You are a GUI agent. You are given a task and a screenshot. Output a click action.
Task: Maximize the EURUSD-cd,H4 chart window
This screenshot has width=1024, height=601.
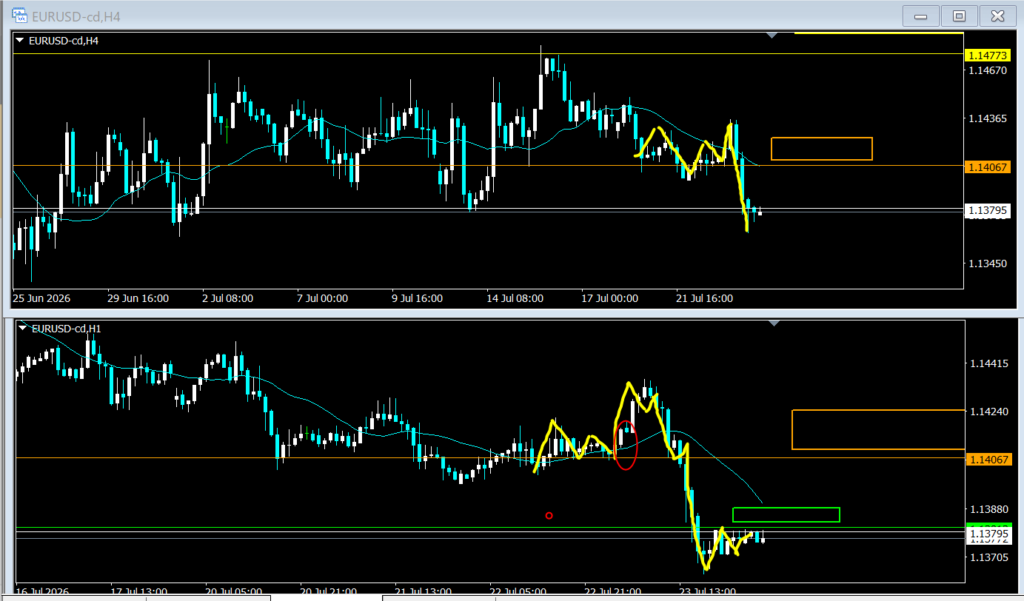(x=959, y=16)
